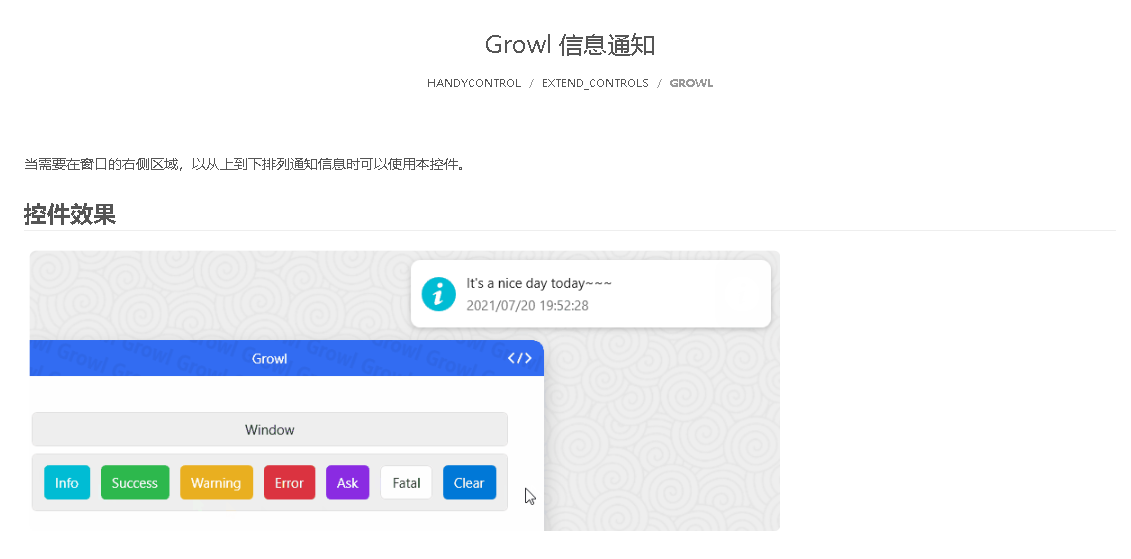Select the GROWL breadcrumb item
This screenshot has width=1131, height=559.
click(x=691, y=83)
